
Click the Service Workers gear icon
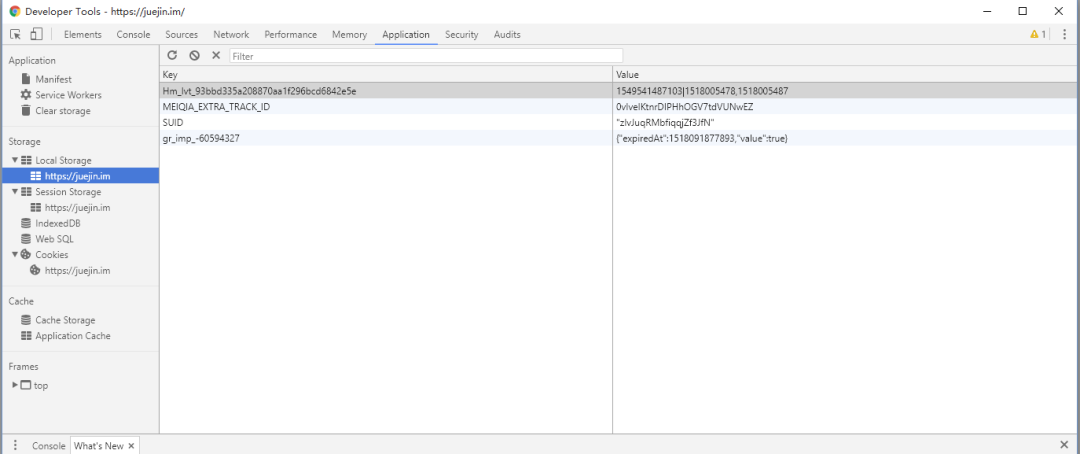(26, 95)
